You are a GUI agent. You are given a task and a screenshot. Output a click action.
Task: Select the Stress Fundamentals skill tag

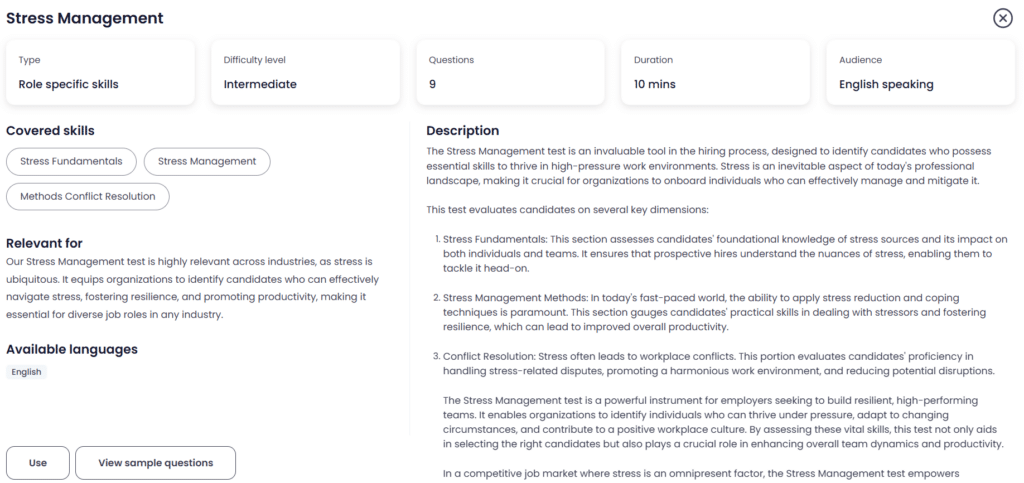tap(71, 162)
